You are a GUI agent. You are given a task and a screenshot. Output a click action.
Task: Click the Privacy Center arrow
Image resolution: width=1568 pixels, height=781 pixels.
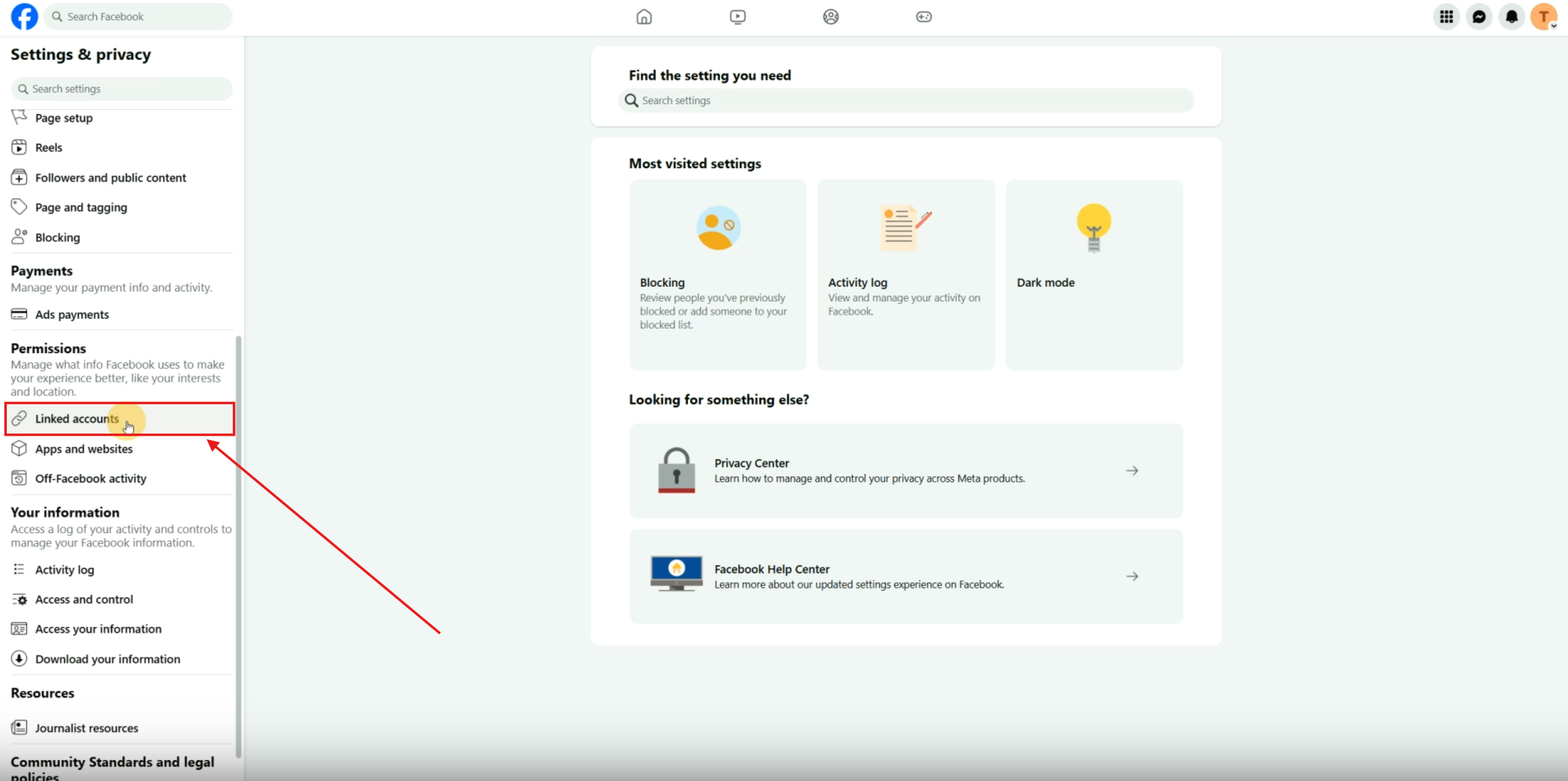click(x=1132, y=471)
